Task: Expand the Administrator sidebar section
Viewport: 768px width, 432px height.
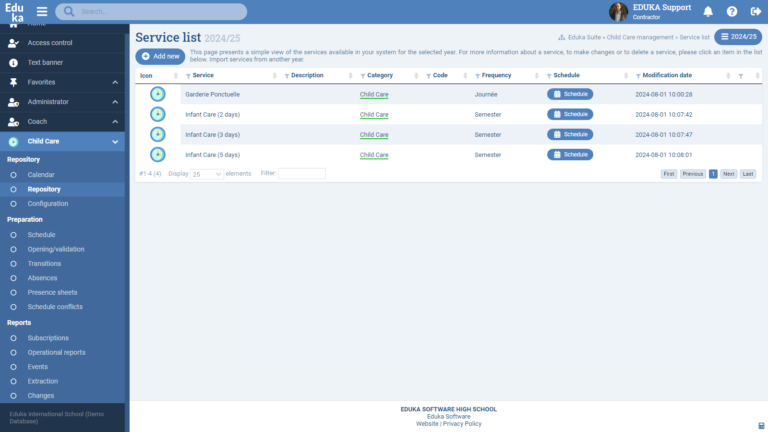Action: tap(115, 102)
